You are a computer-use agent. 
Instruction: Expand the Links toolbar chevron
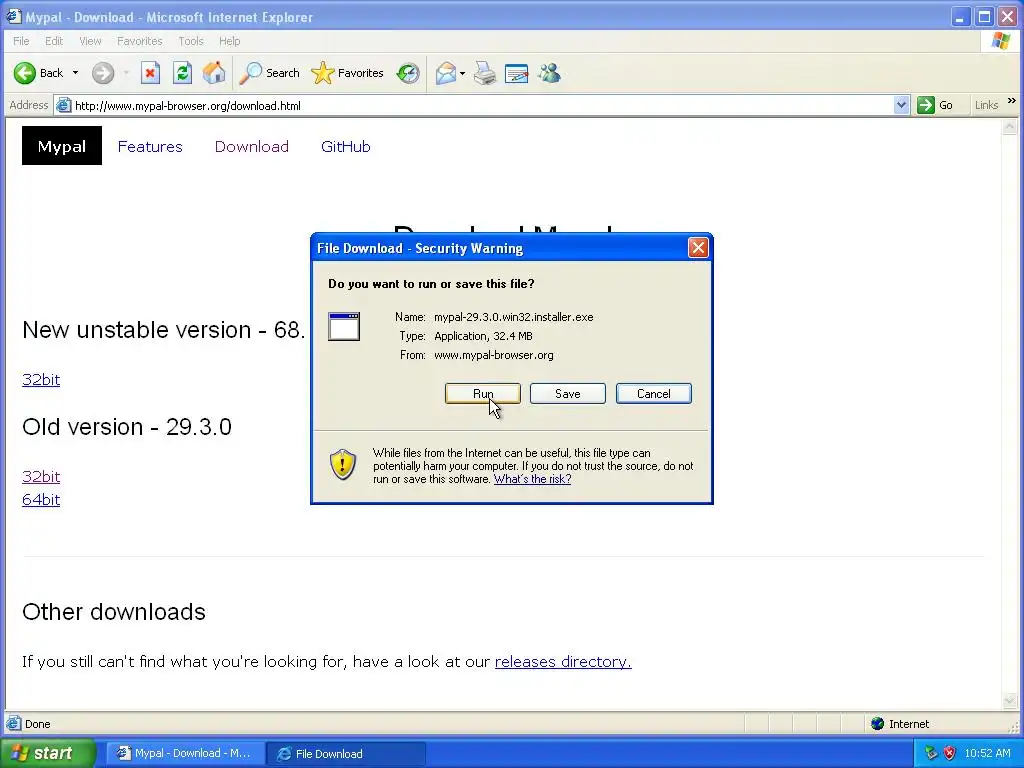coord(1012,101)
